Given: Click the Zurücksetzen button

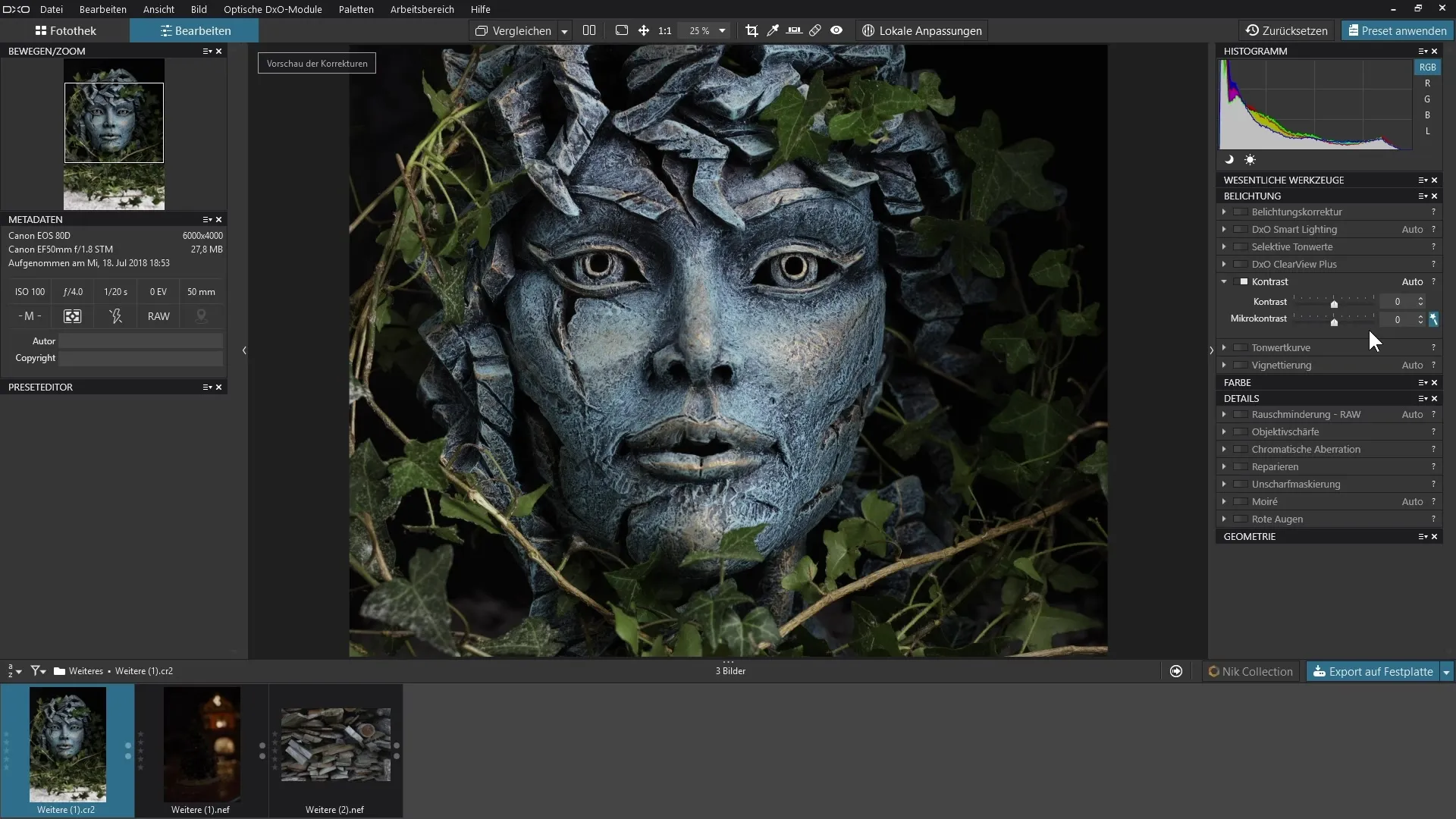Looking at the screenshot, I should pos(1287,30).
